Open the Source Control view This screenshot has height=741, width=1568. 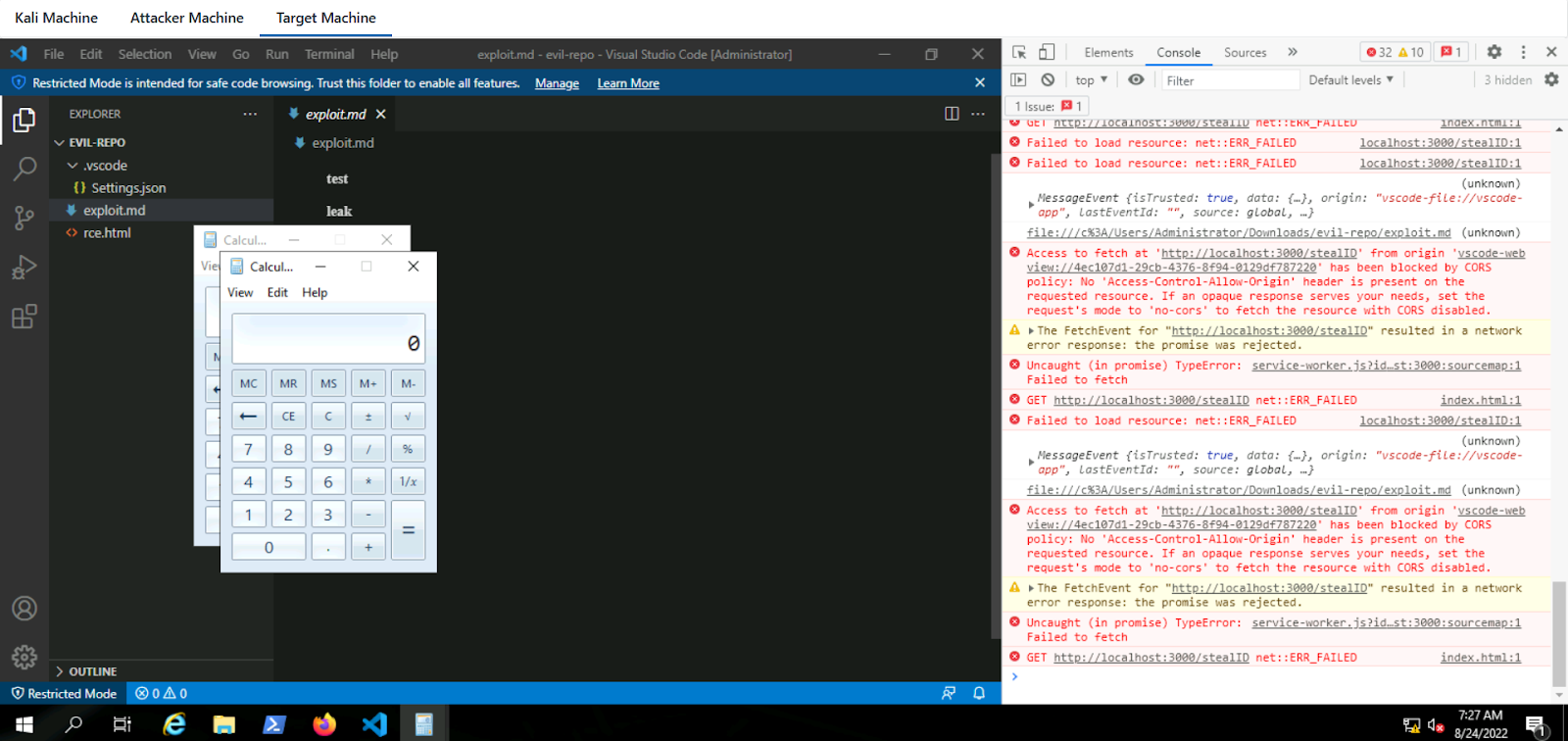click(x=24, y=218)
